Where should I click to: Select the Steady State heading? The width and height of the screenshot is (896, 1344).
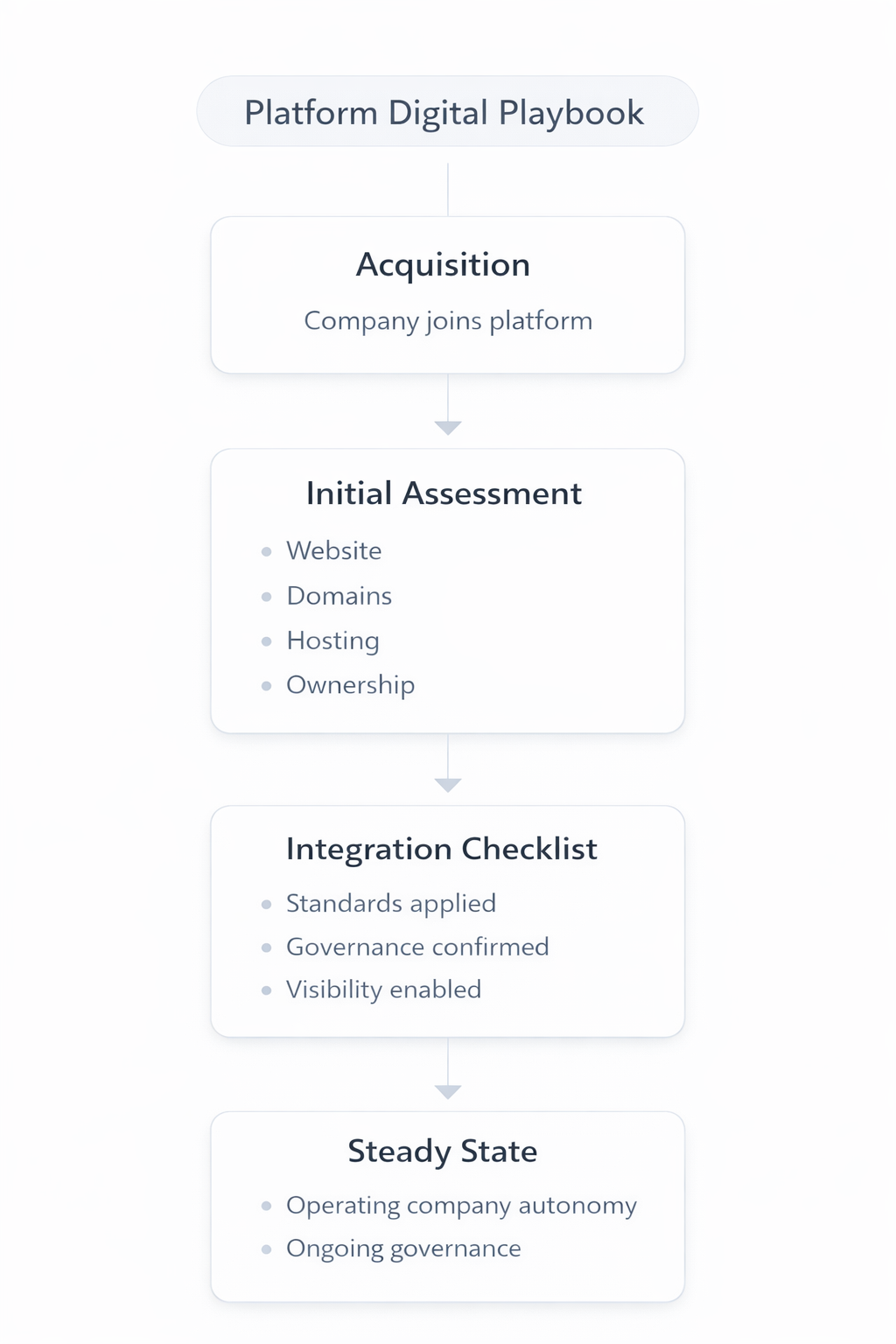443,1151
